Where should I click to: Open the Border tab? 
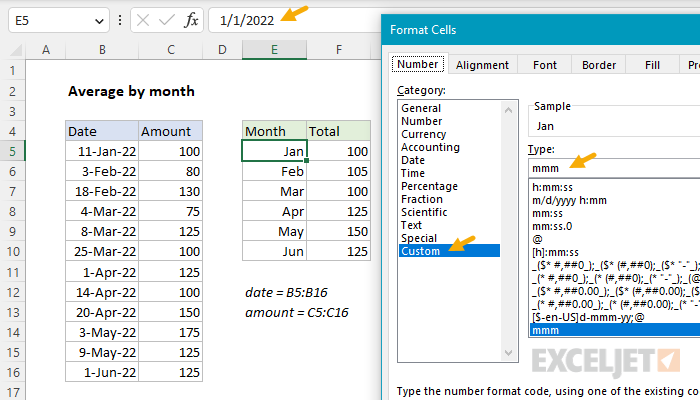coord(599,65)
